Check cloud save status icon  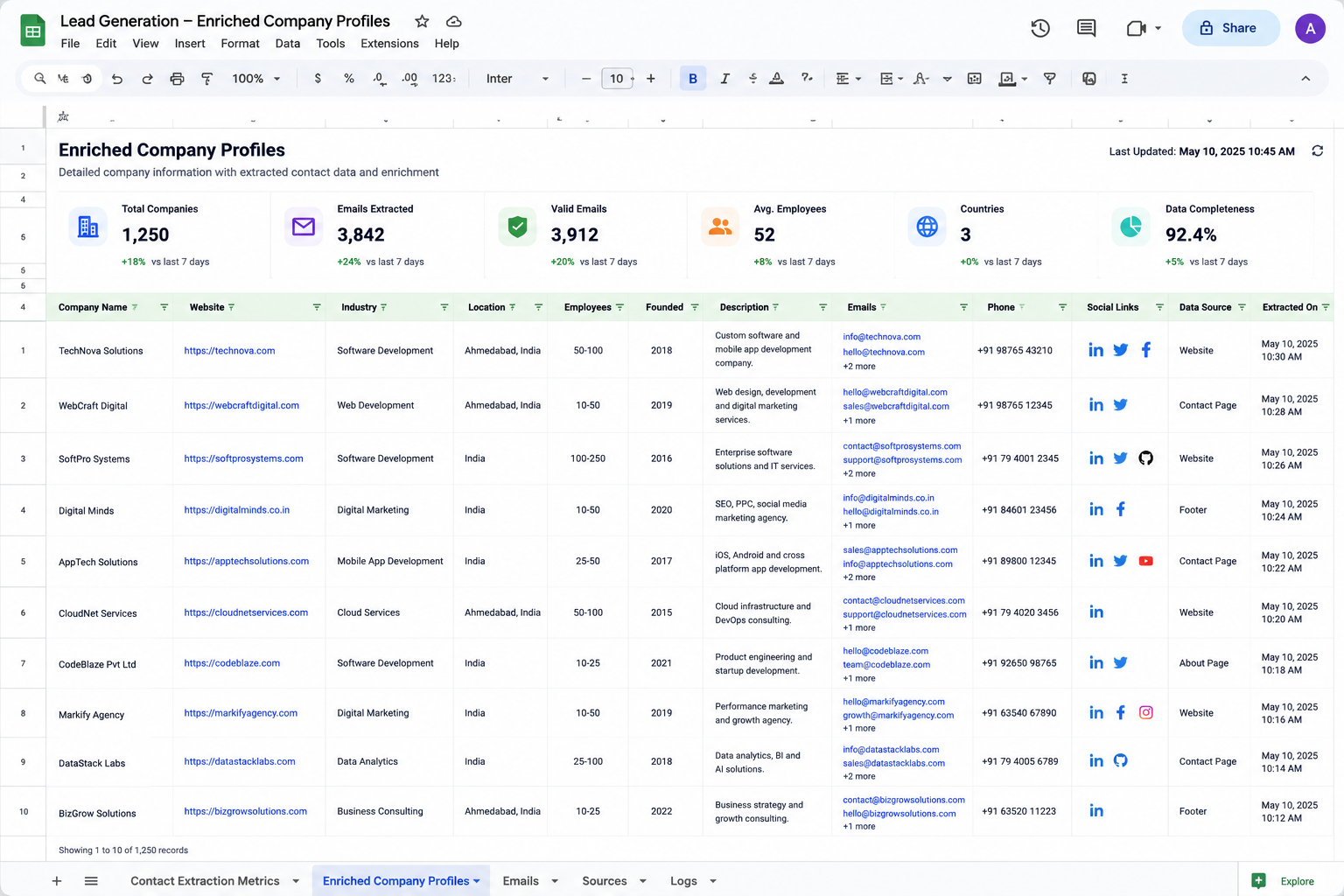(x=453, y=21)
